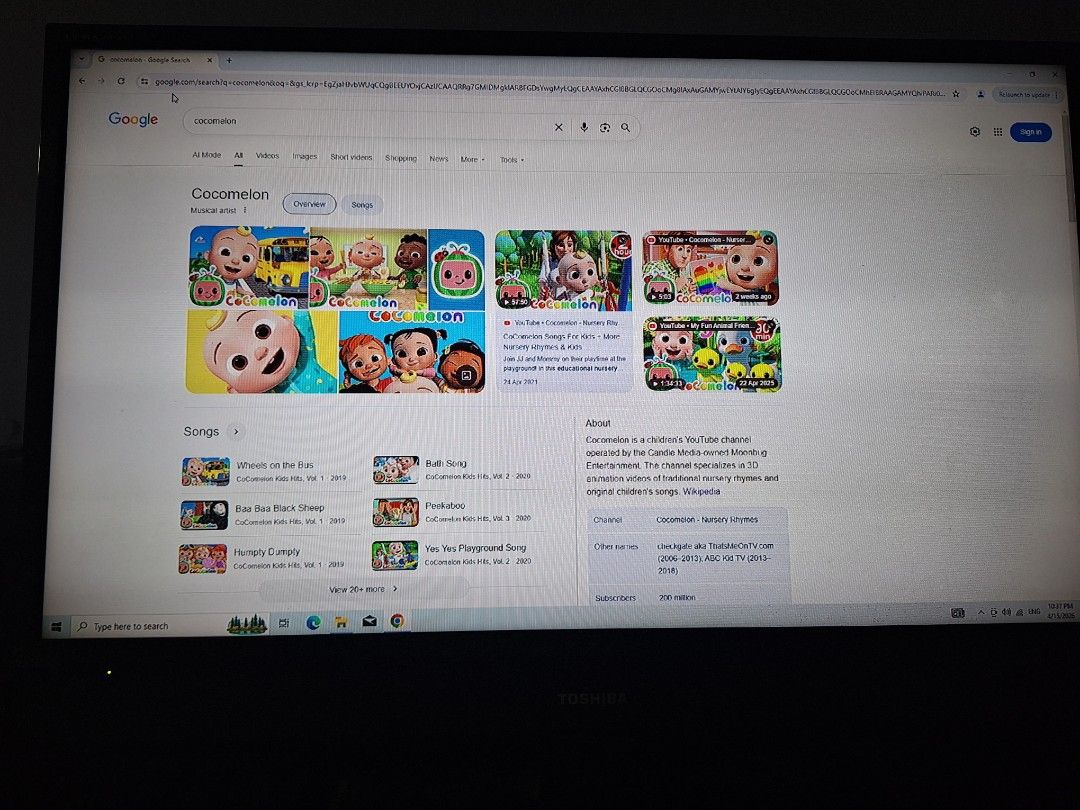Submit search with the magnifying glass icon
1080x810 pixels.
[x=625, y=127]
